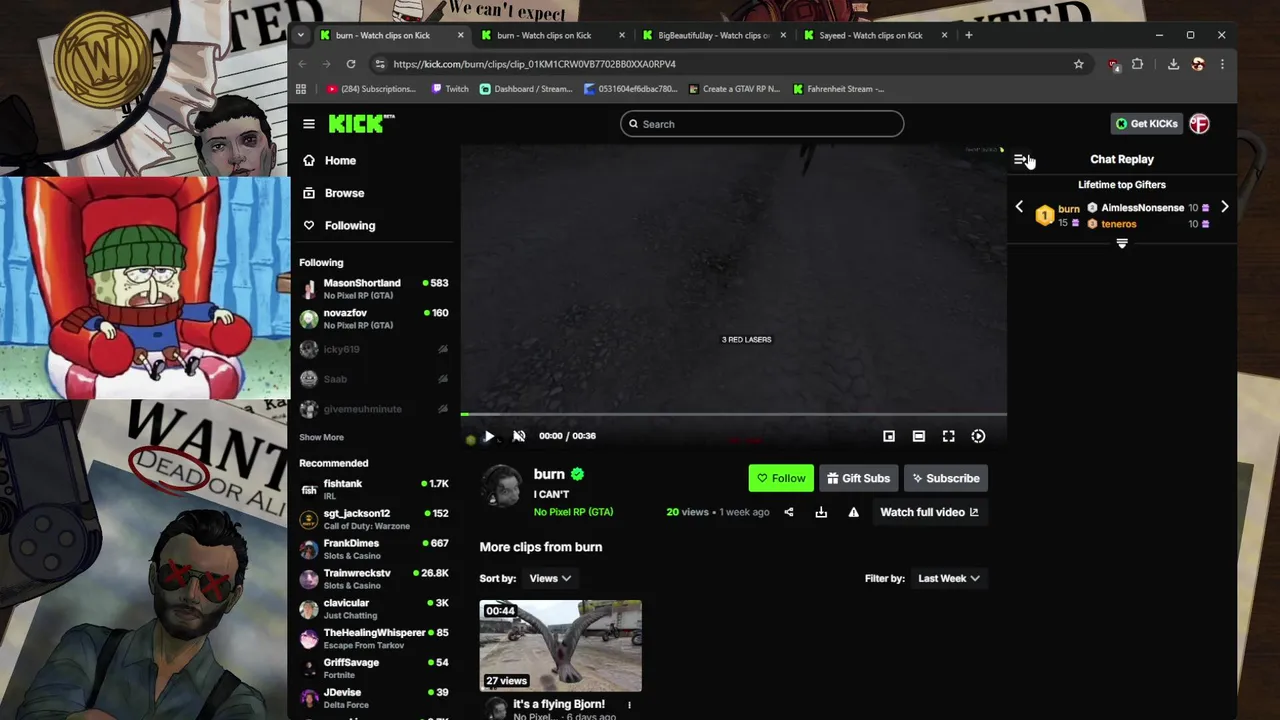The width and height of the screenshot is (1280, 720).
Task: Click Watch full video link
Action: 930,512
